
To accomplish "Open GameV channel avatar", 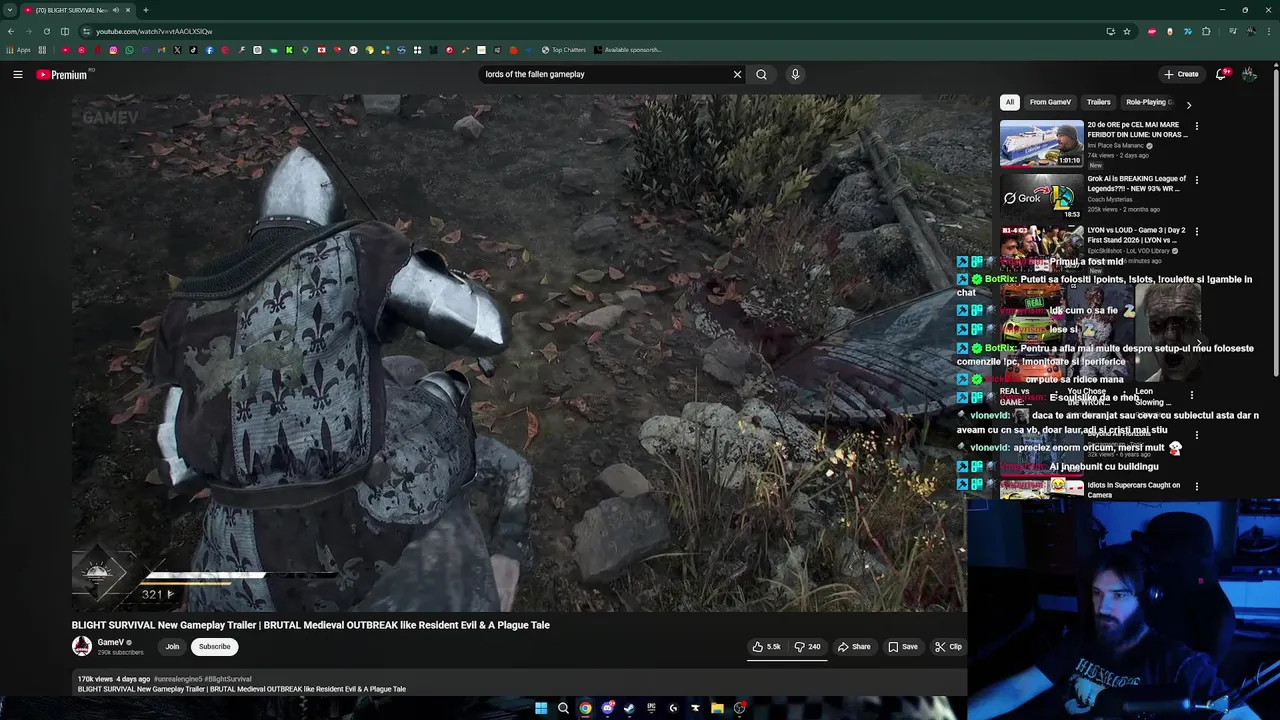I will pos(82,646).
